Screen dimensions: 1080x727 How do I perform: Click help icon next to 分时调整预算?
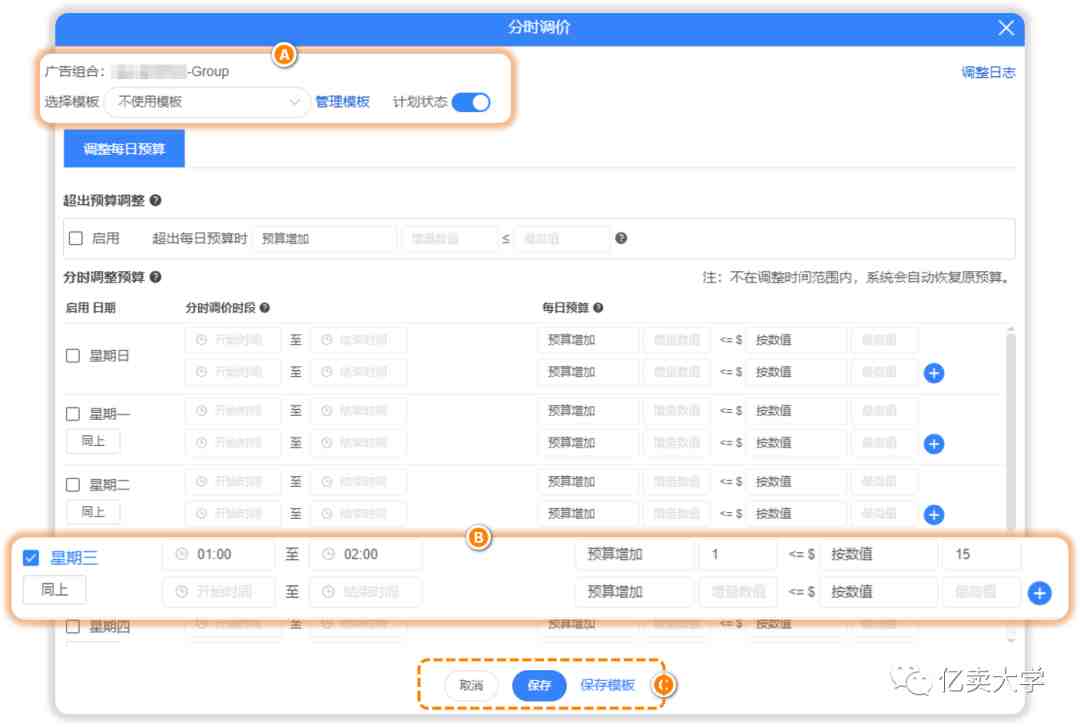[155, 277]
